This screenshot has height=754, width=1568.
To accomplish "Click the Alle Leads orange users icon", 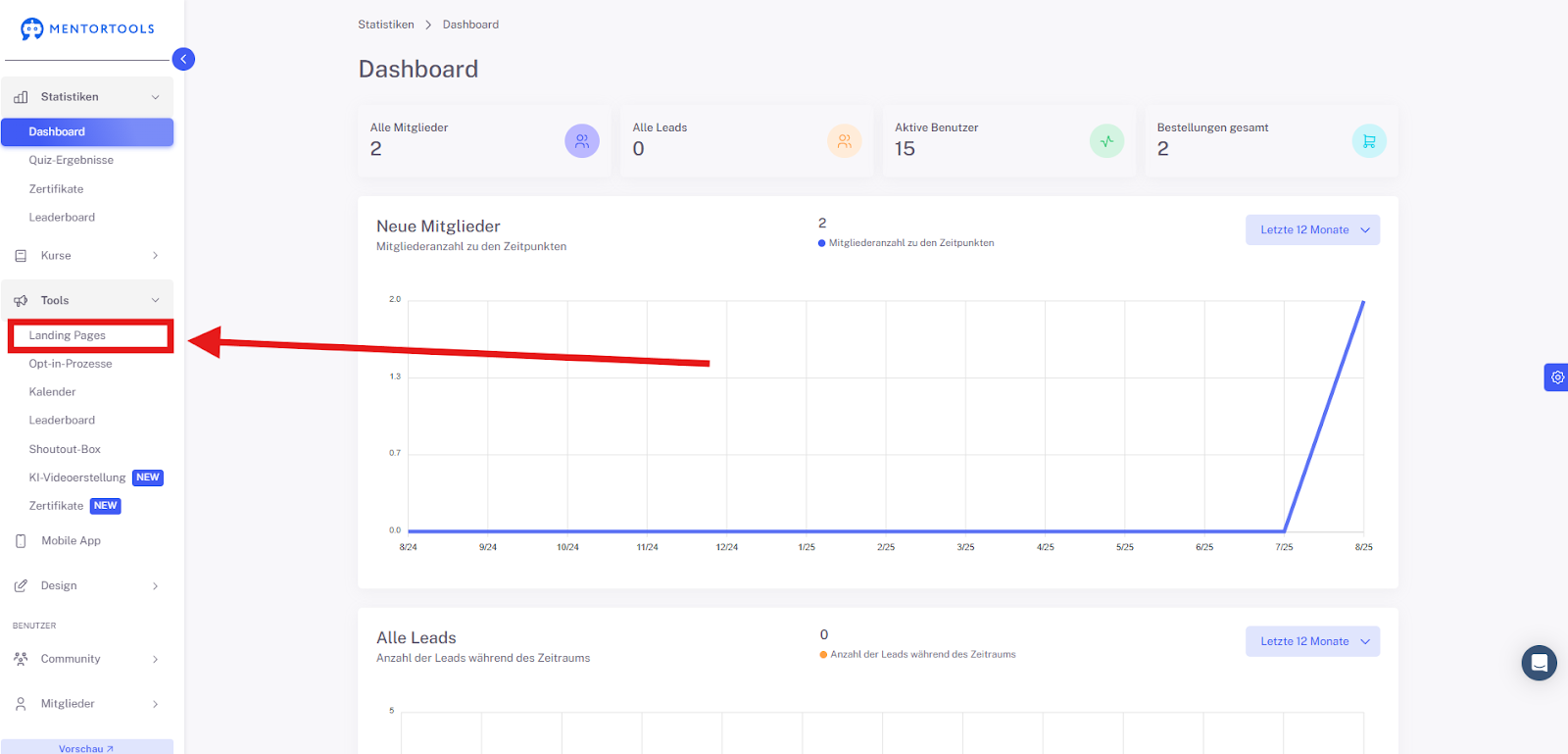I will click(x=844, y=141).
